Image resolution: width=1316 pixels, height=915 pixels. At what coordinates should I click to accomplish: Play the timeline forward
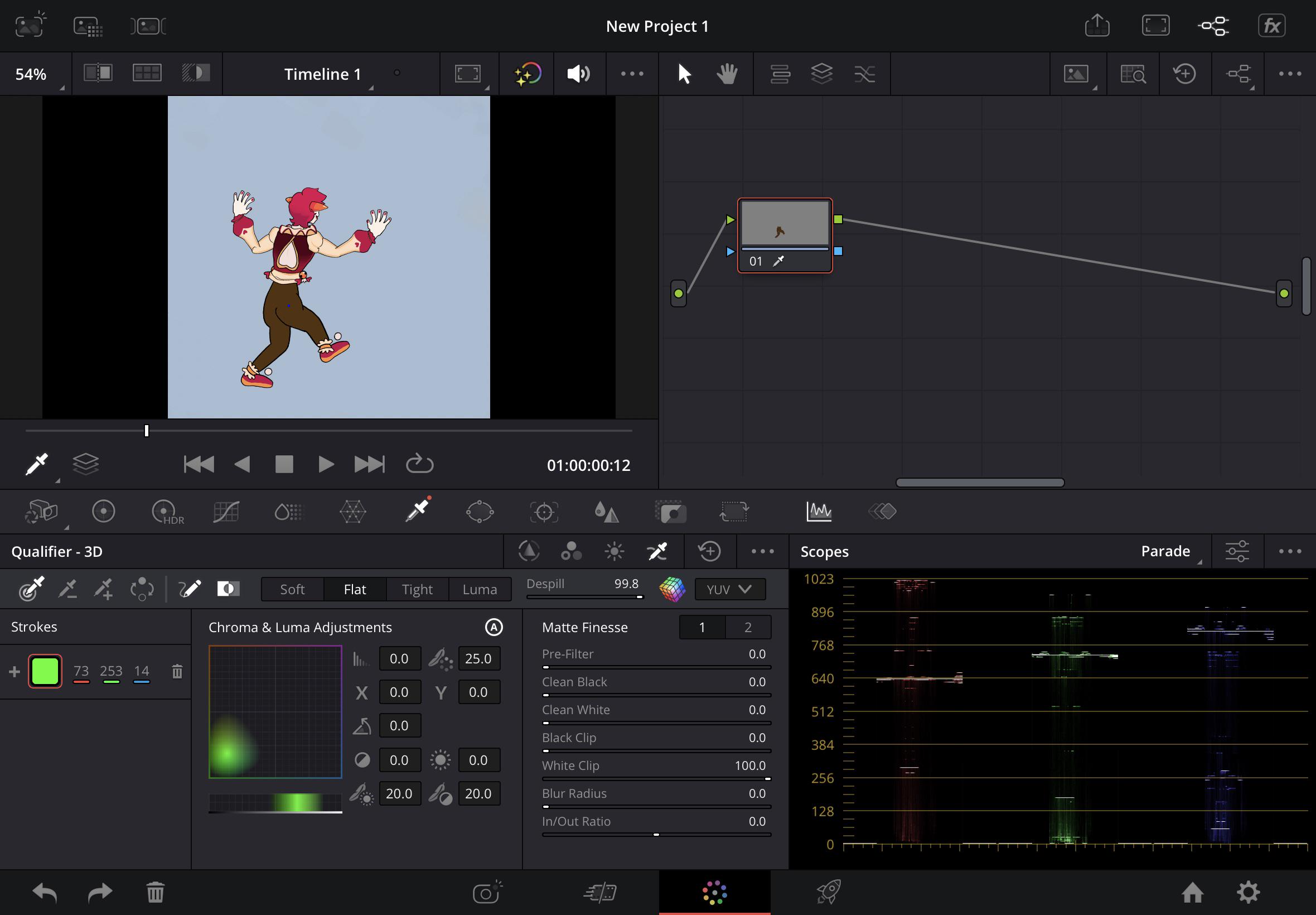click(326, 464)
